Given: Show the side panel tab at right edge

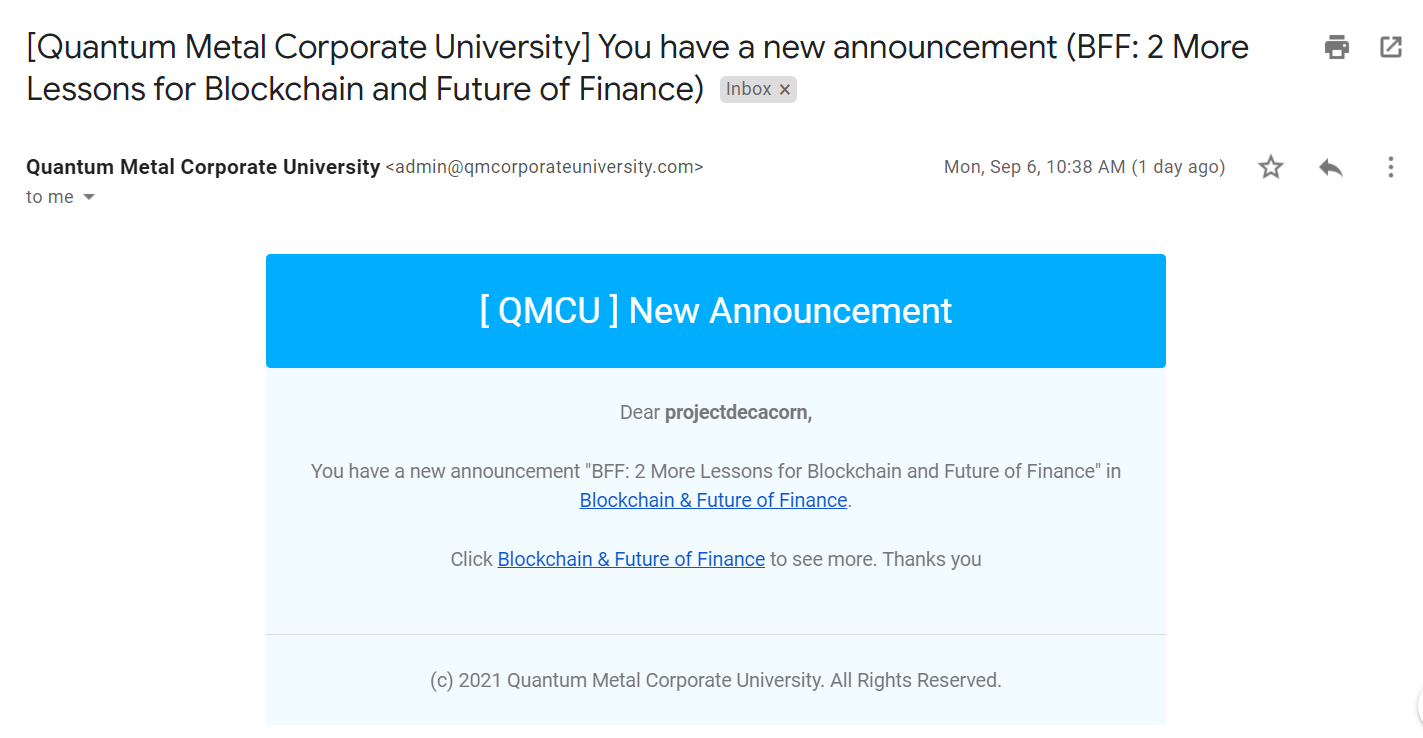Looking at the screenshot, I should click(1418, 707).
